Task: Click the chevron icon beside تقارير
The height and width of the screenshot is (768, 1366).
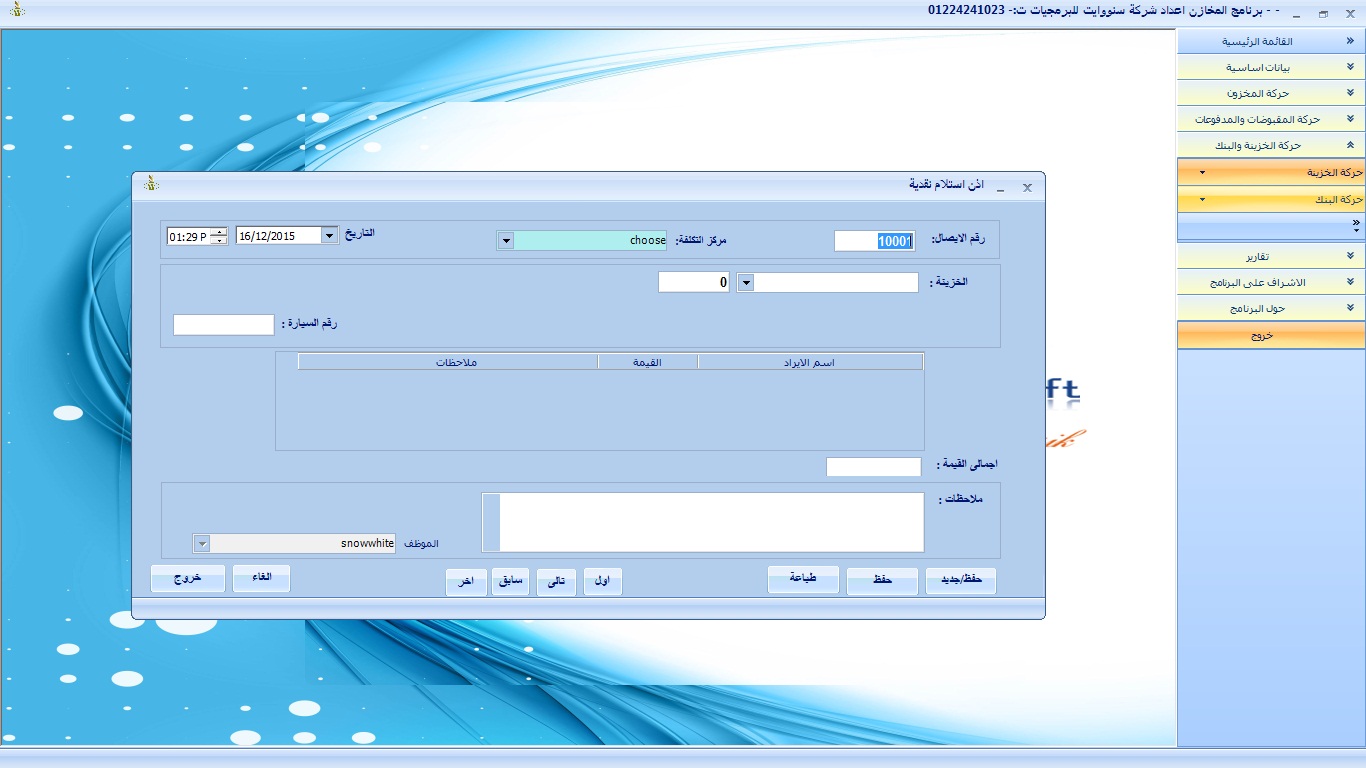Action: [x=1350, y=256]
